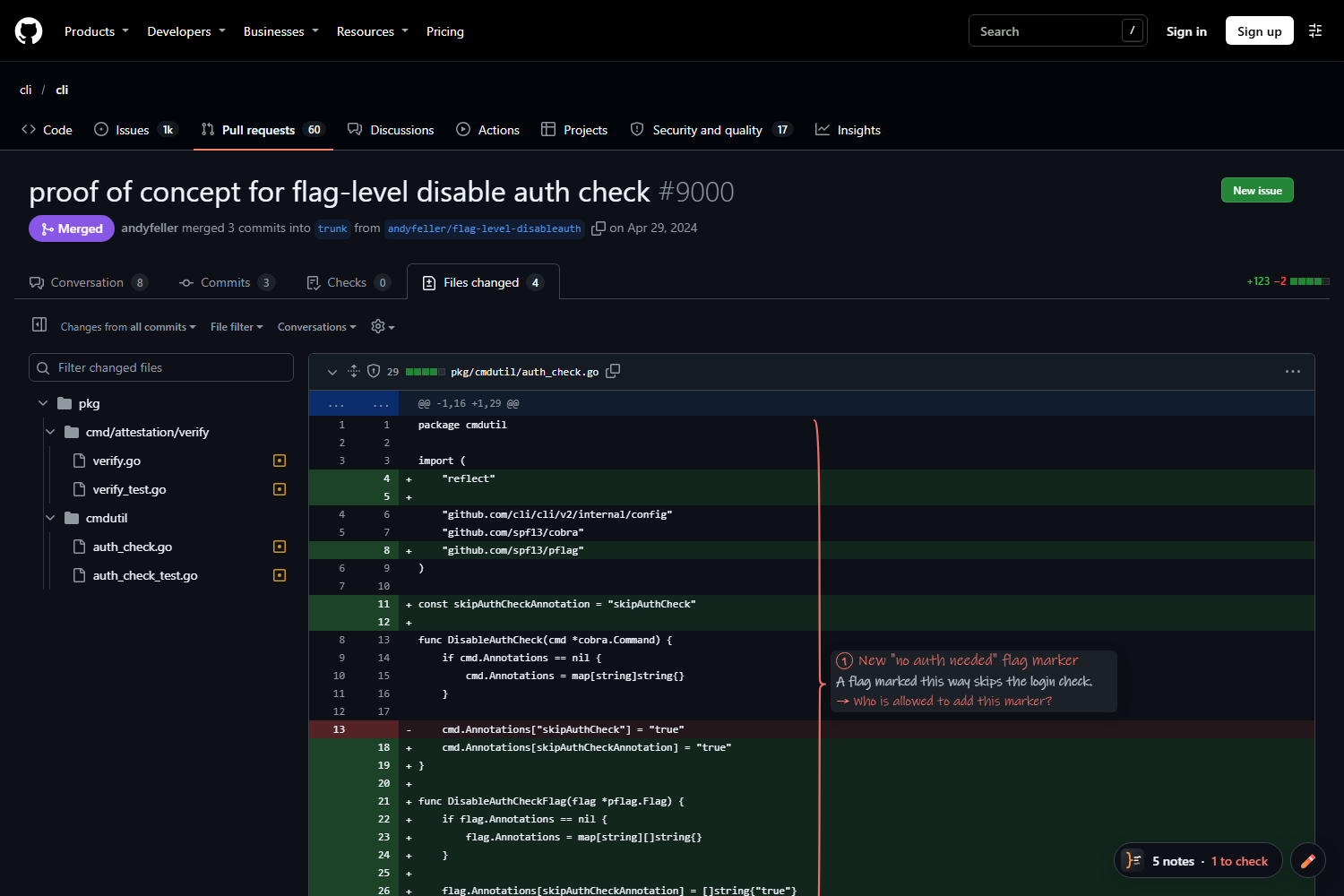The height and width of the screenshot is (896, 1344).
Task: Click the notes list icon
Action: [x=1133, y=861]
